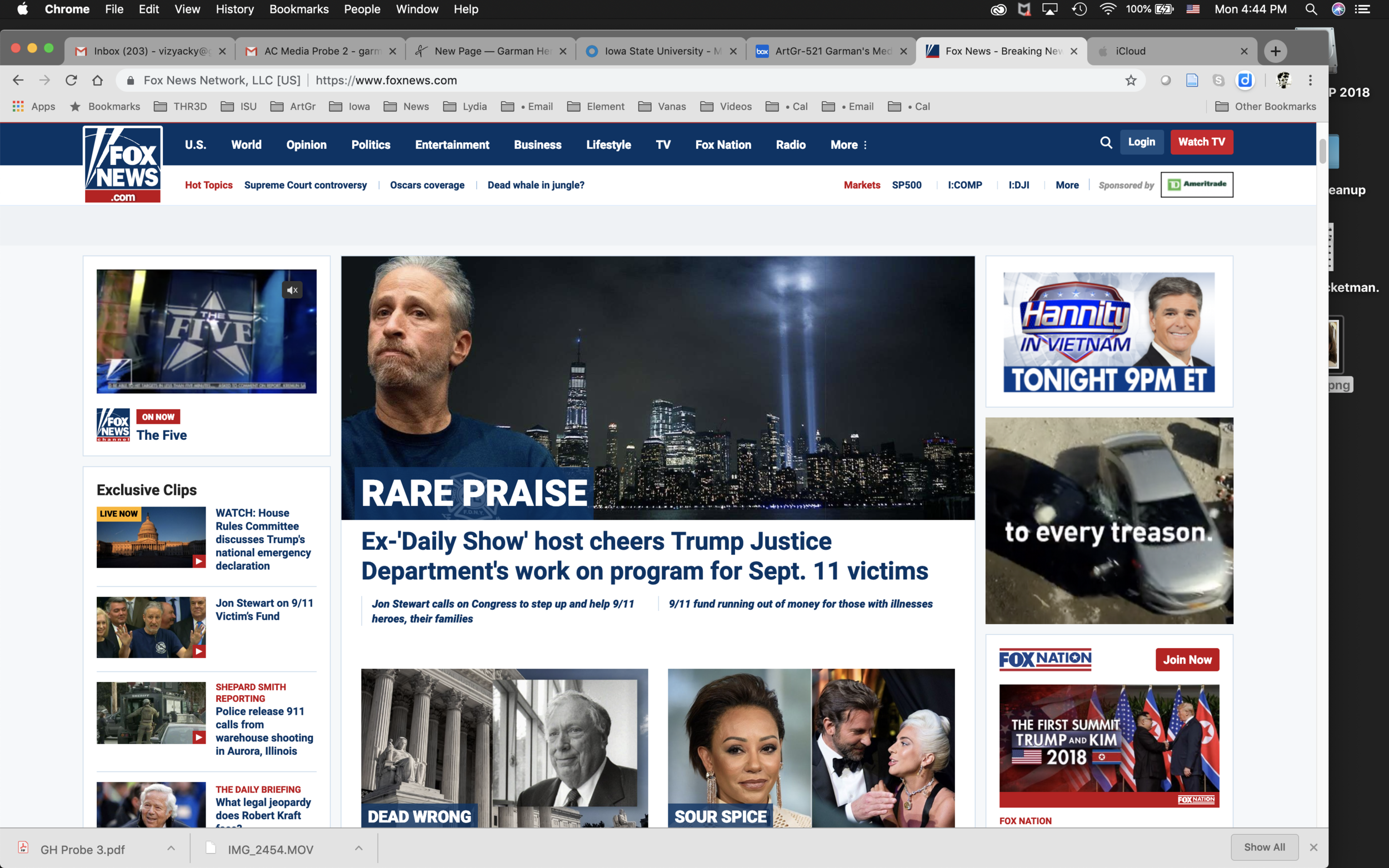The height and width of the screenshot is (868, 1389).
Task: Click the Join Now button
Action: click(1187, 660)
